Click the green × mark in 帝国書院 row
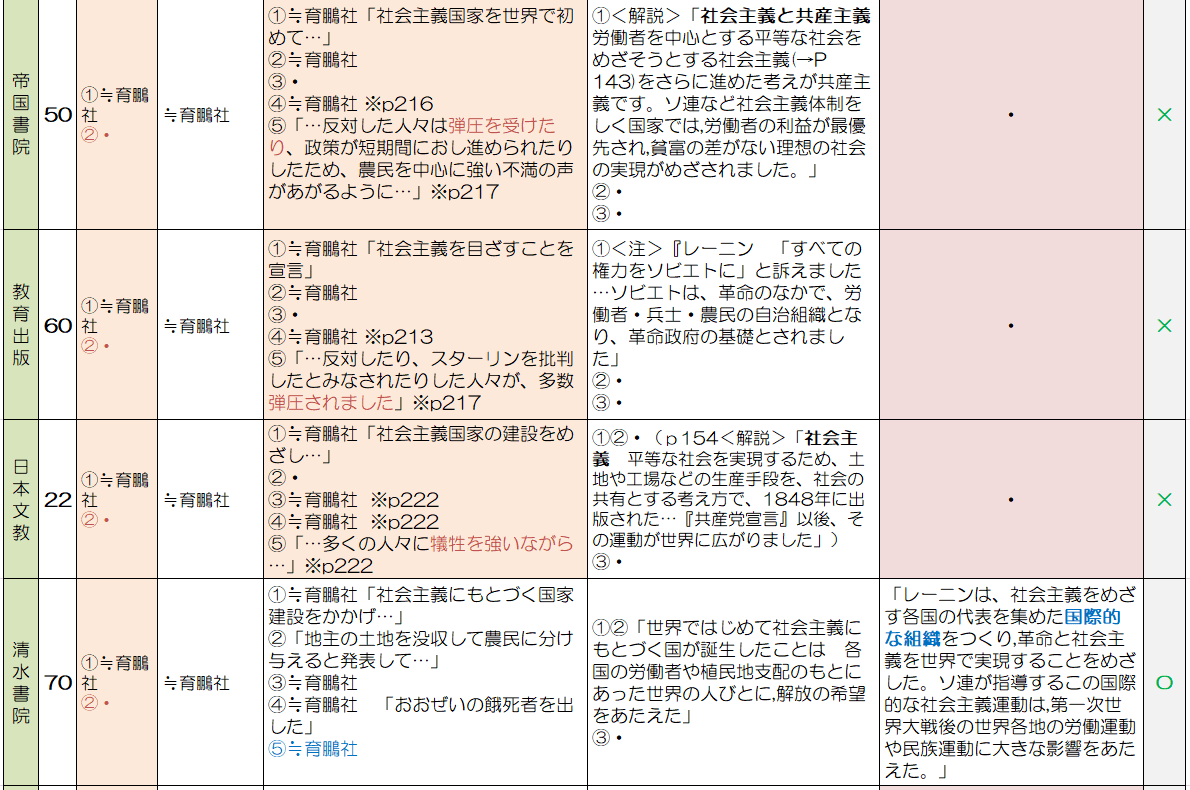The image size is (1190, 790). point(1164,115)
